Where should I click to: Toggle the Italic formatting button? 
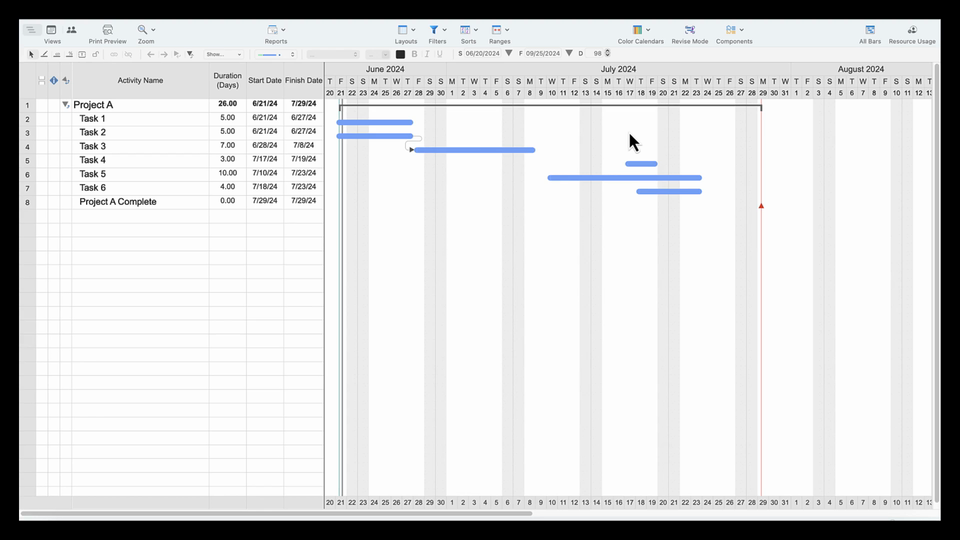coord(427,54)
